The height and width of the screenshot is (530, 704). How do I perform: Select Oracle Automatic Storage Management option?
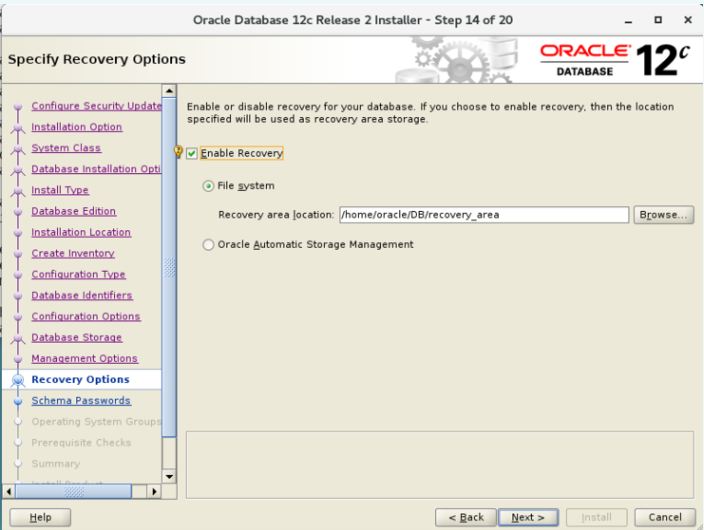point(208,245)
